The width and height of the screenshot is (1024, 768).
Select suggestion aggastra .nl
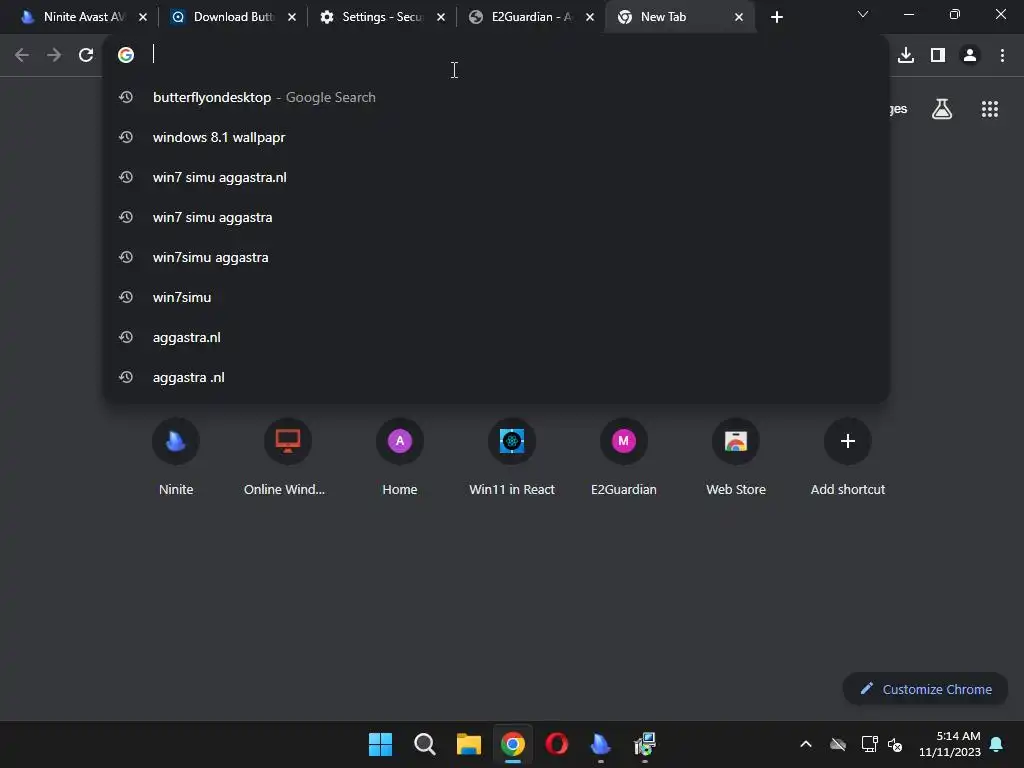496,377
